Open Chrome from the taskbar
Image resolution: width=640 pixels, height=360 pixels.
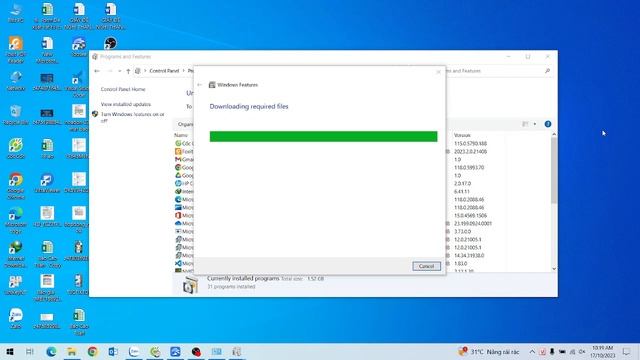pyautogui.click(x=92, y=351)
